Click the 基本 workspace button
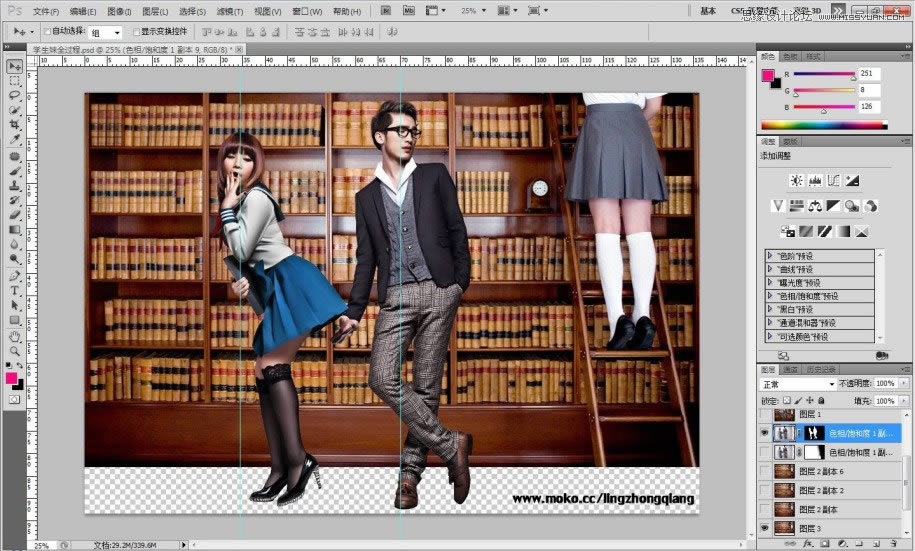Screen dimensions: 915x551 [x=708, y=11]
